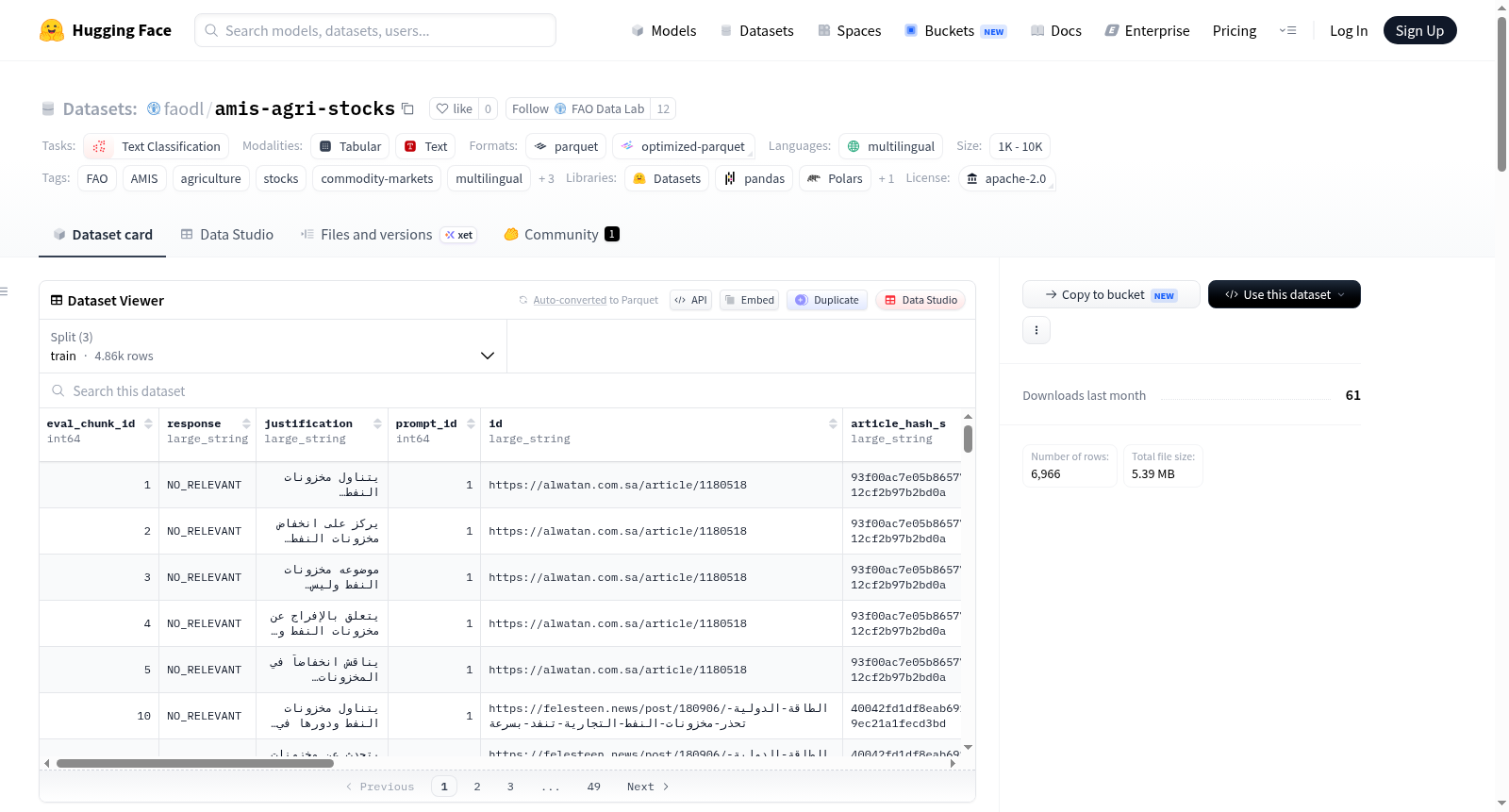Sort by the justification column
Screen dimensions: 1509x812
[x=377, y=423]
